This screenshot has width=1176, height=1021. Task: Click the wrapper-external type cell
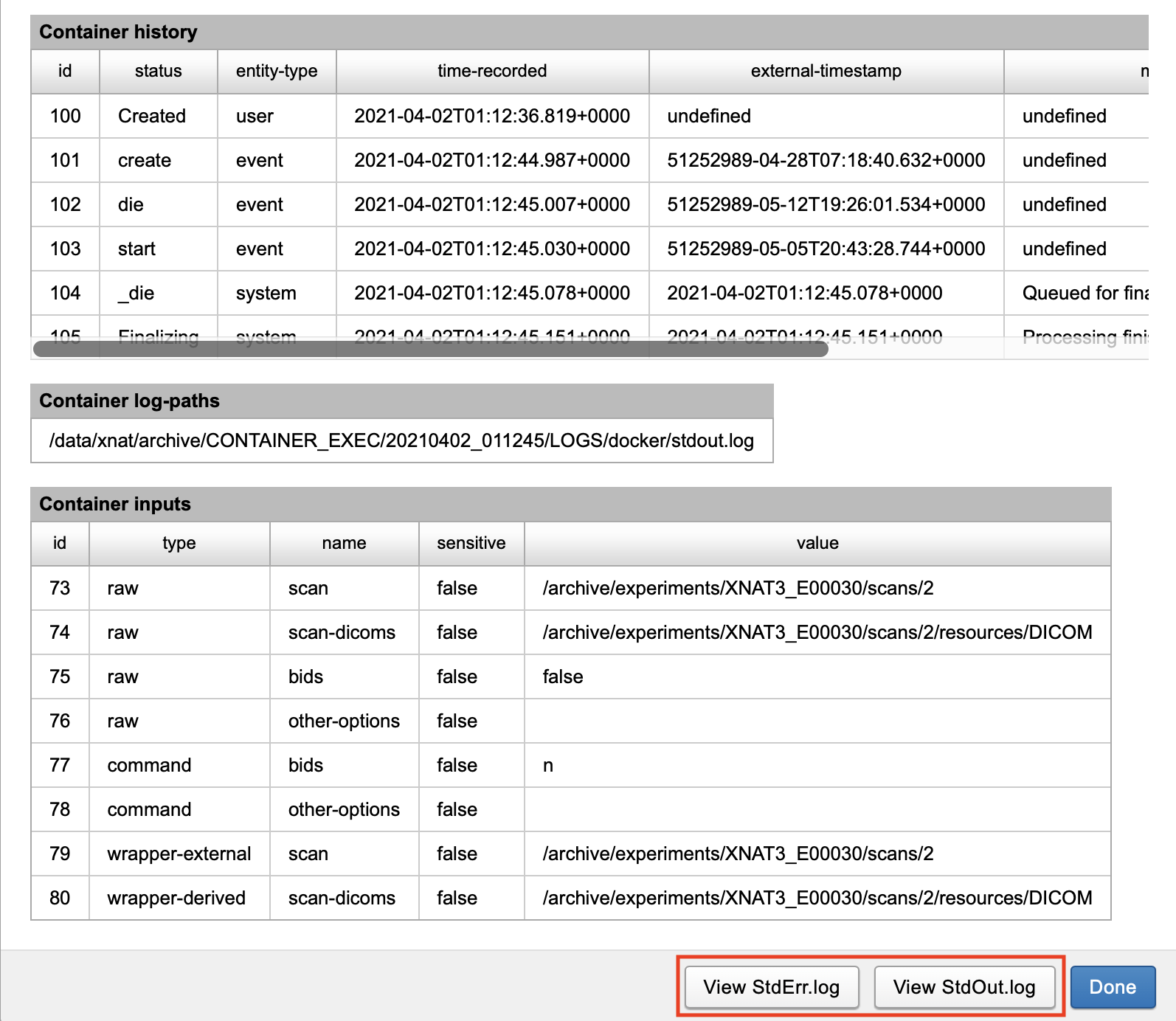point(179,854)
